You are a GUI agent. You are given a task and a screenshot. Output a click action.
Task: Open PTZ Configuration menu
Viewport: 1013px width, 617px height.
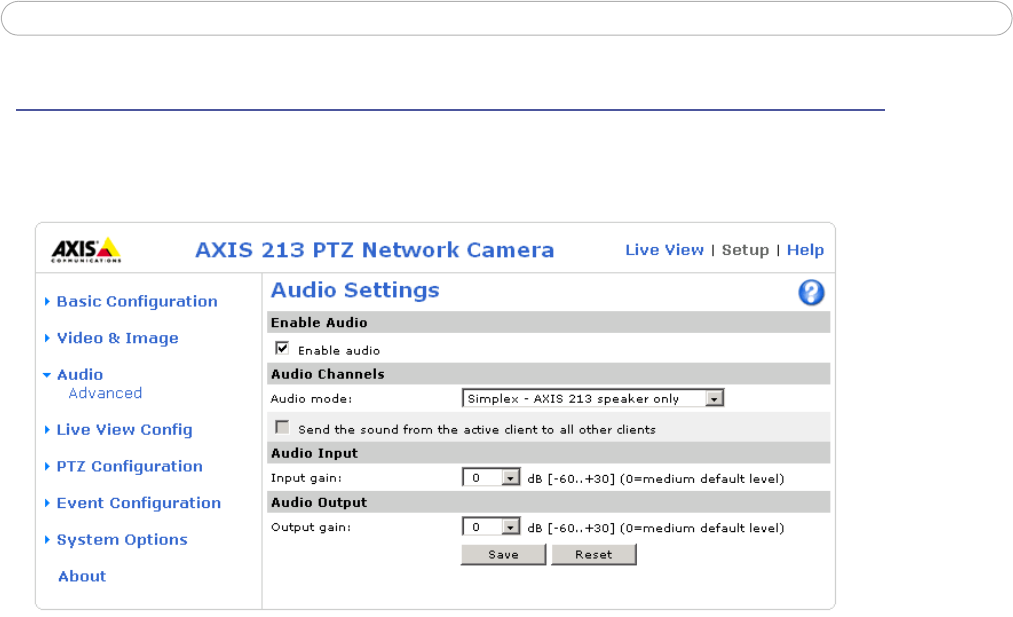coord(129,466)
